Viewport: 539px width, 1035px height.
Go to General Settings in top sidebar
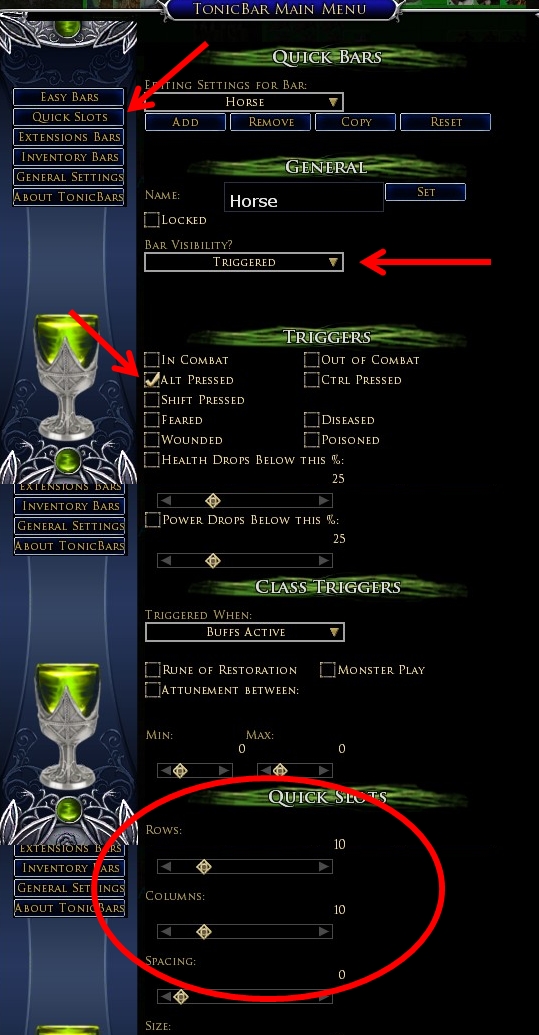(x=69, y=177)
